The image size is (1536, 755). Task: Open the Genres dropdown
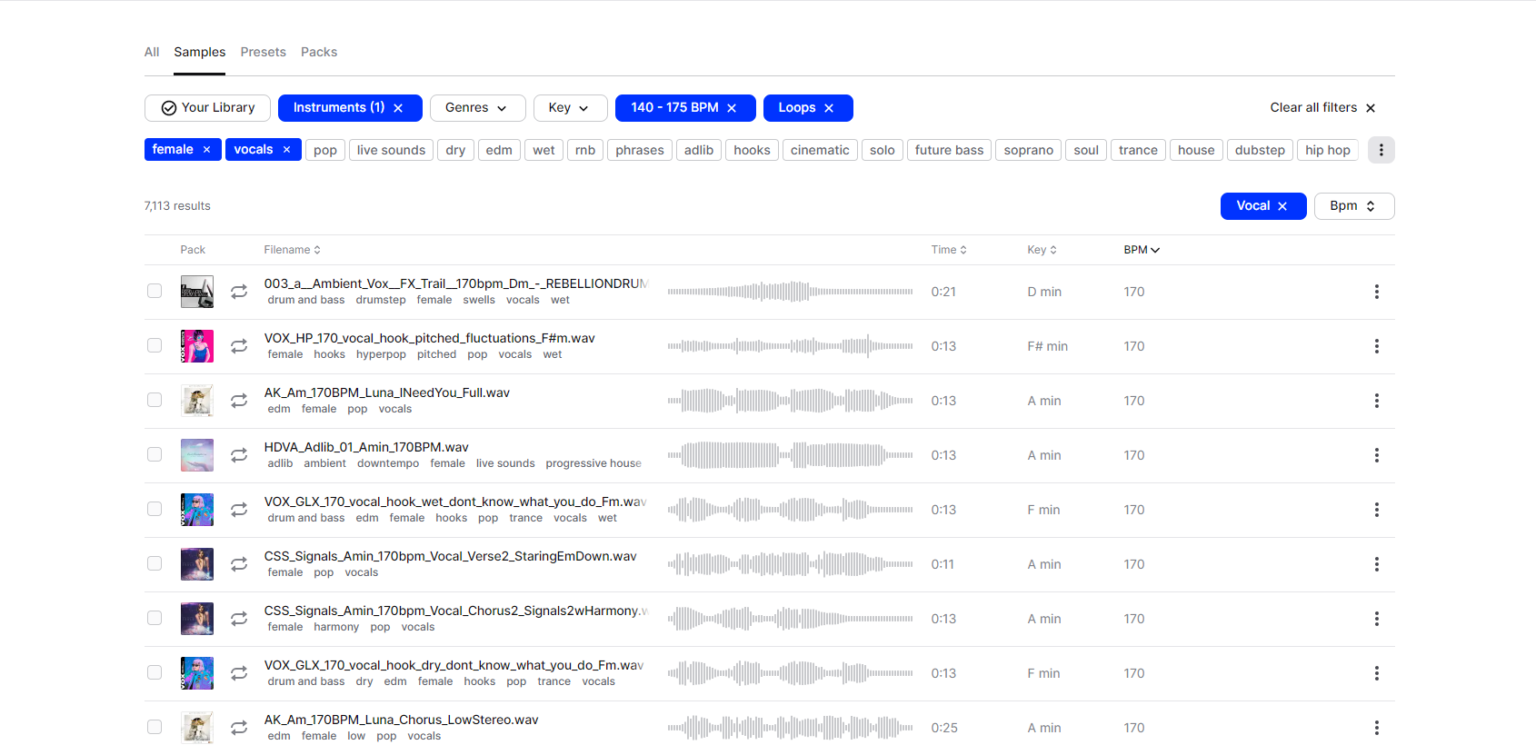coord(477,107)
